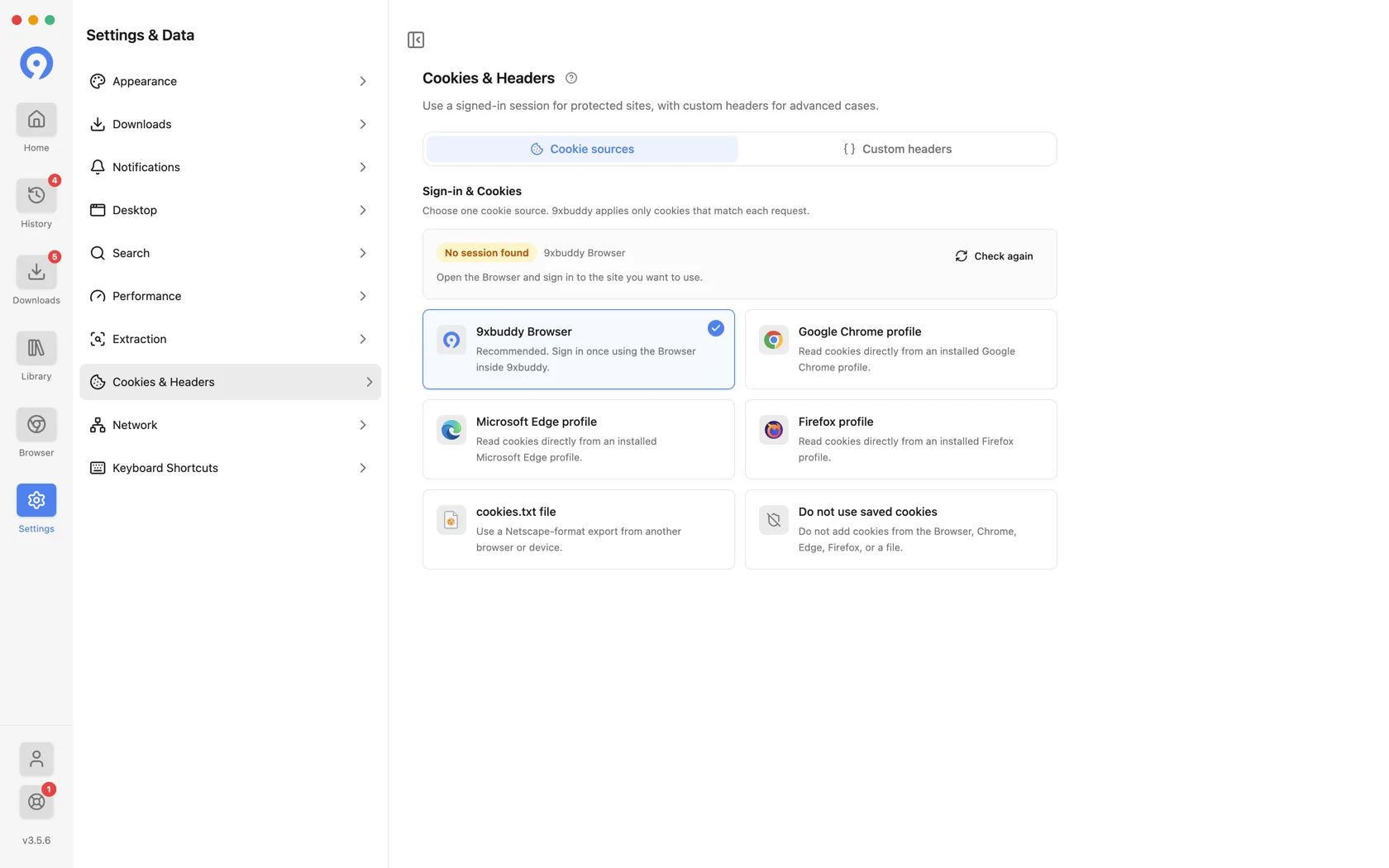Click the Desktop window icon
1389x868 pixels.
(x=98, y=210)
